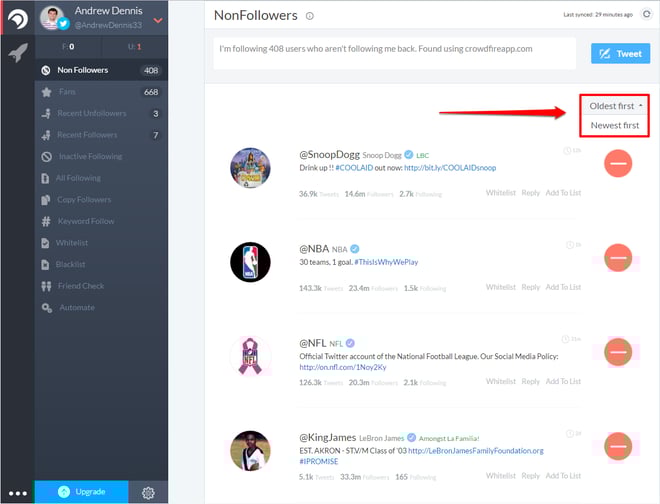Screen dimensions: 660x504
Task: Open the #ThisIsWhyWePlay hashtag
Action: [386, 262]
